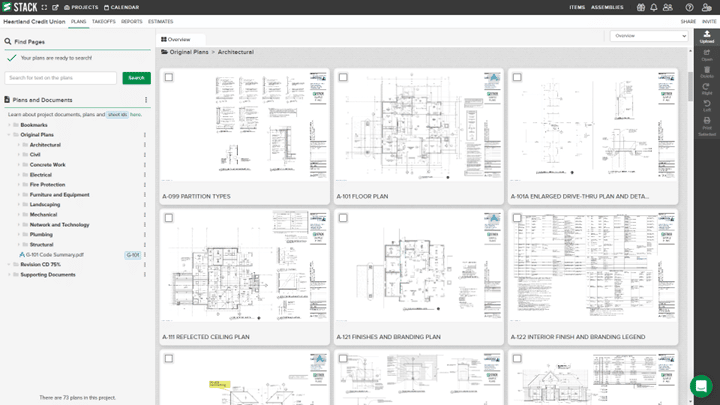Expand the Concrete Work folder arrow

click(x=18, y=165)
